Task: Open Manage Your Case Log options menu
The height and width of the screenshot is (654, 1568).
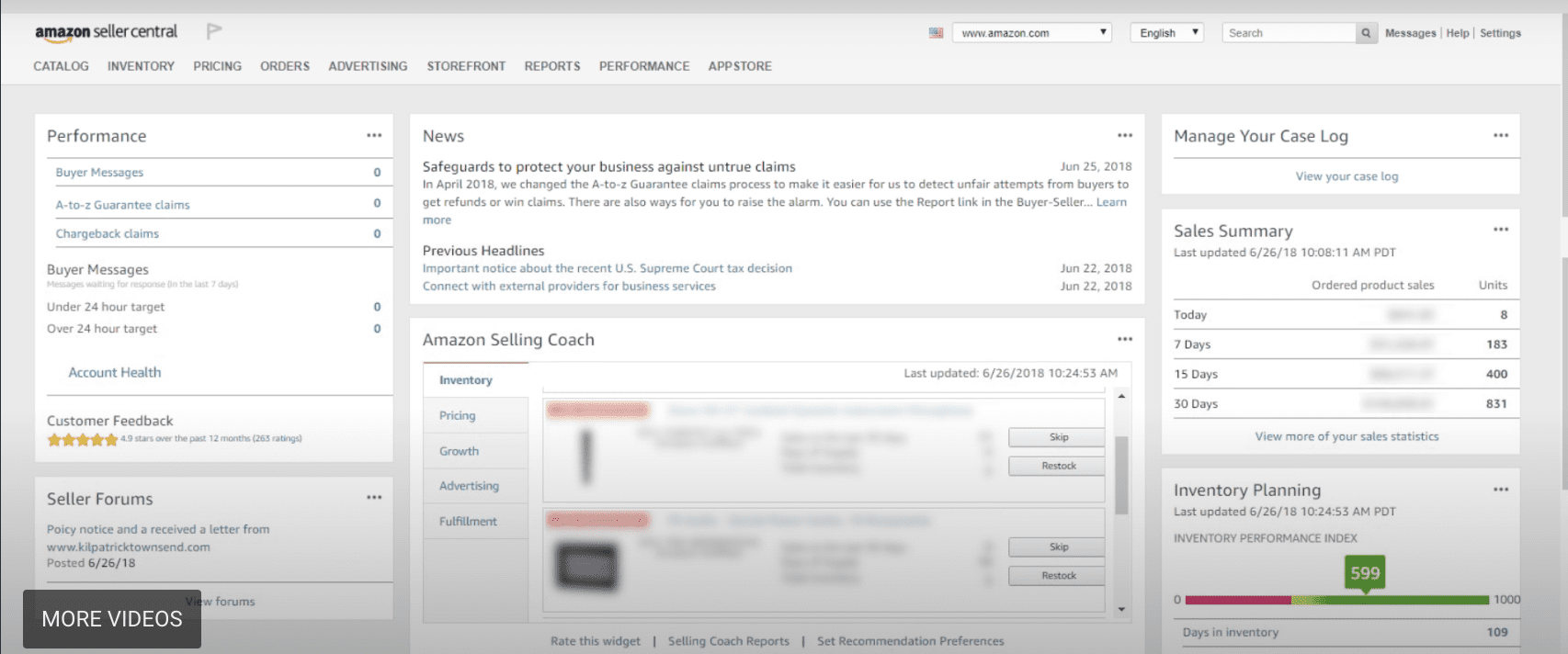Action: tap(1501, 136)
